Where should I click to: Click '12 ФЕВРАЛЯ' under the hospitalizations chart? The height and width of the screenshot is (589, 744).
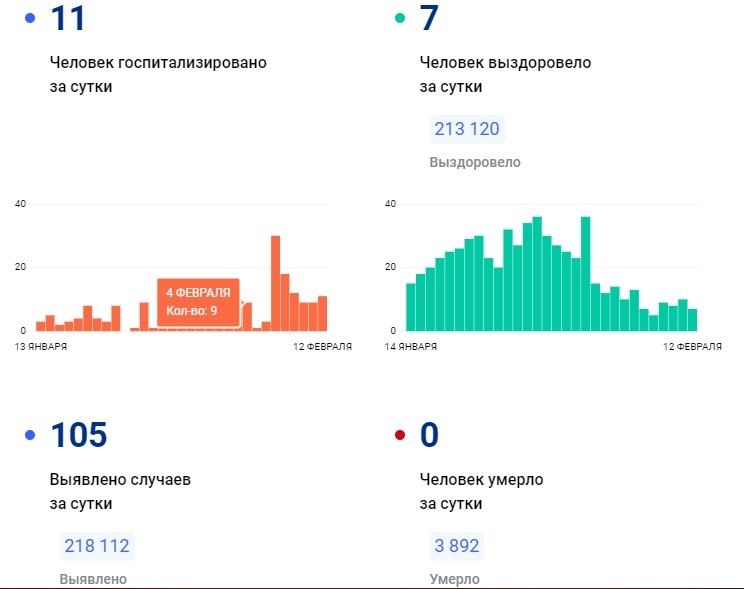pos(321,346)
